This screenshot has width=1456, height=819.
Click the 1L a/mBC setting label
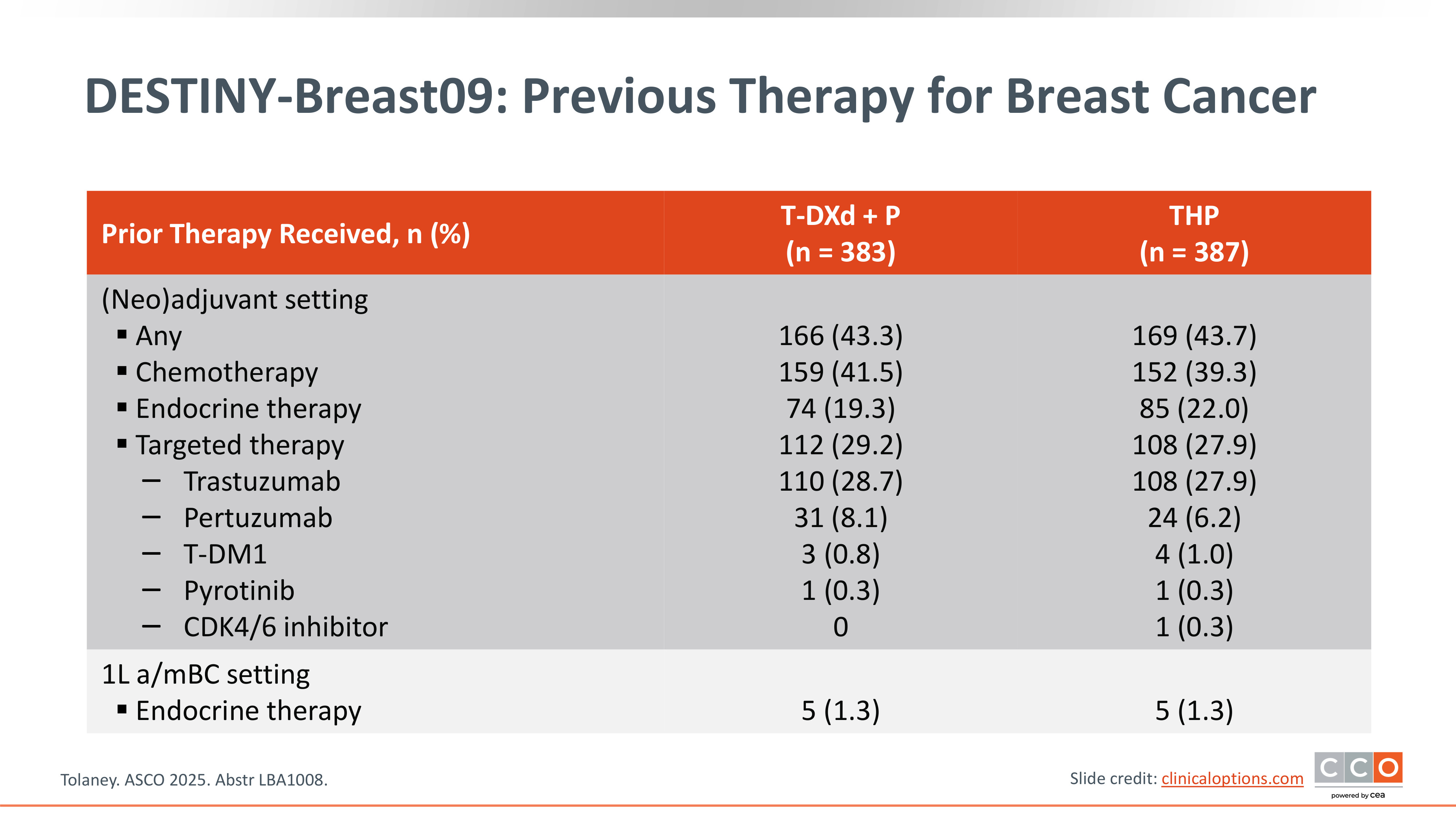206,675
